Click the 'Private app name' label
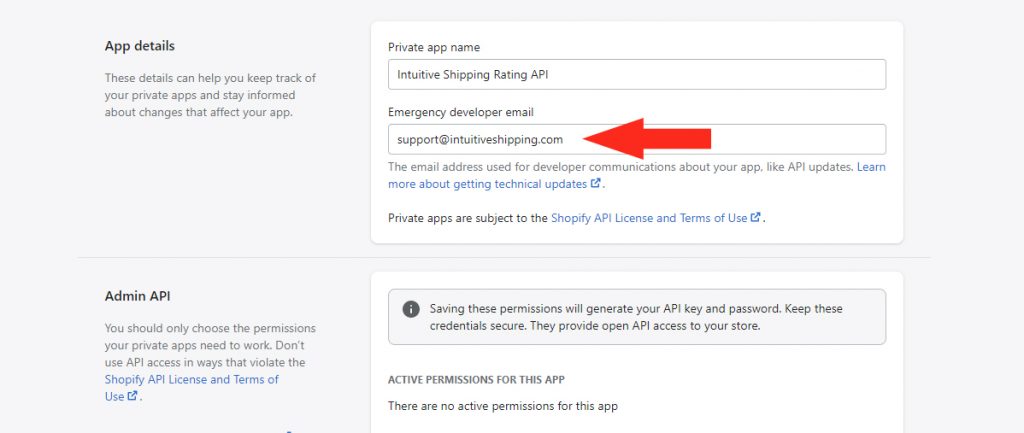Screen dimensions: 1024x433 [x=434, y=47]
